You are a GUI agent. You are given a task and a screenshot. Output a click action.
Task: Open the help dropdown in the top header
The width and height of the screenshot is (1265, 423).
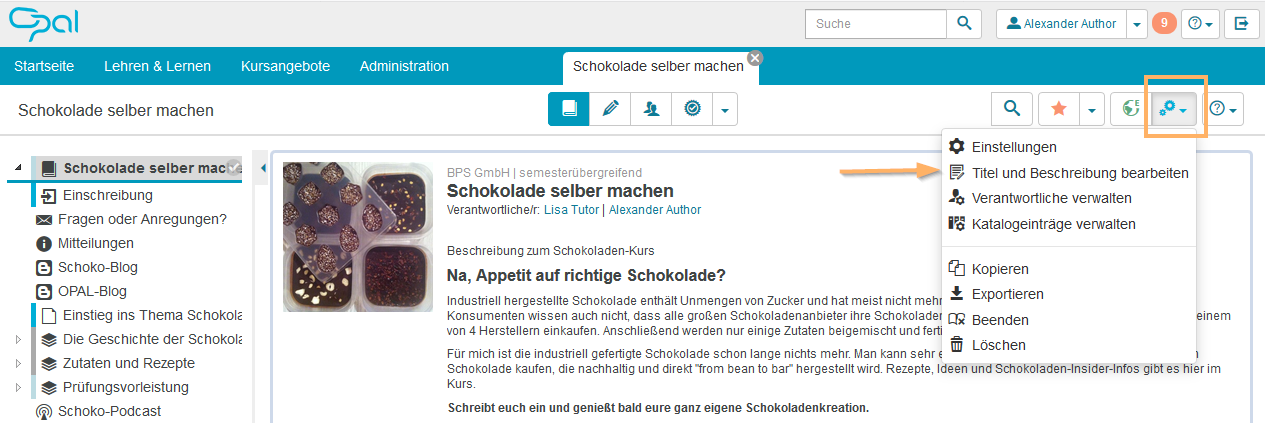1199,24
